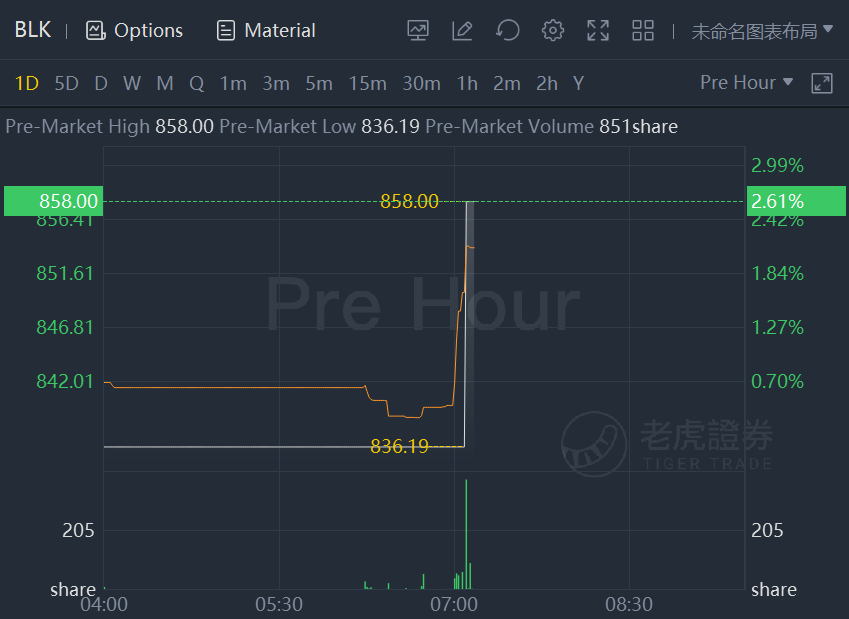
Task: Switch to the 5D timeframe
Action: (x=67, y=83)
